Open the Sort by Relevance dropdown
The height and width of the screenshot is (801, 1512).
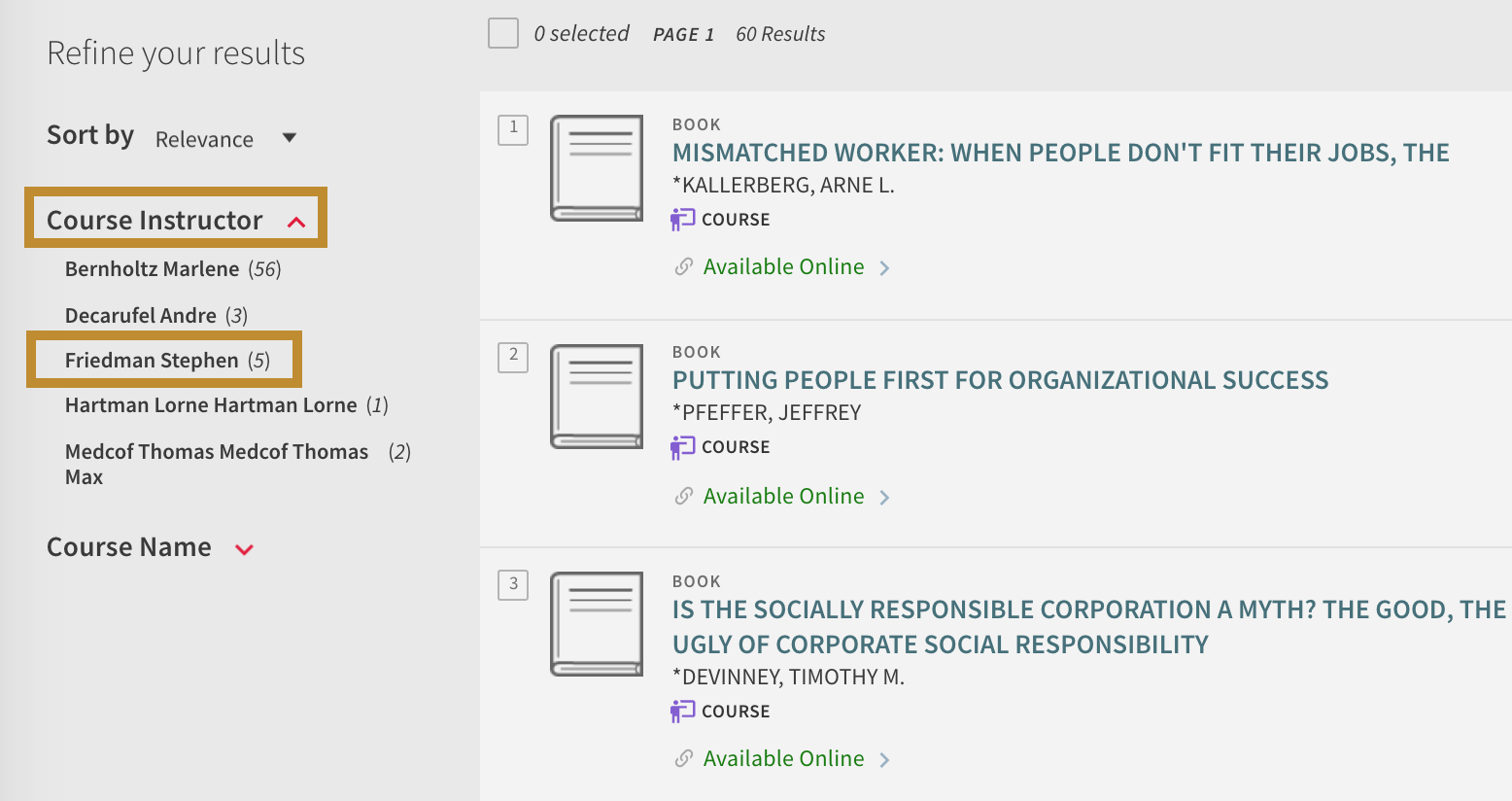(x=225, y=139)
